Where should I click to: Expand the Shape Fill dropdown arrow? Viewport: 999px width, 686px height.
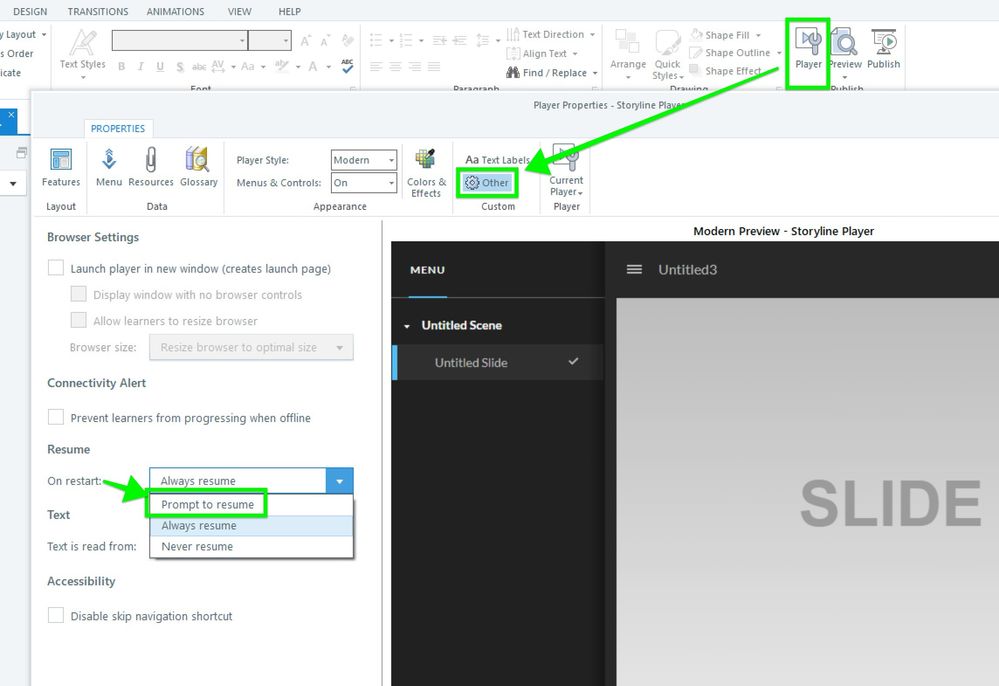pos(758,36)
